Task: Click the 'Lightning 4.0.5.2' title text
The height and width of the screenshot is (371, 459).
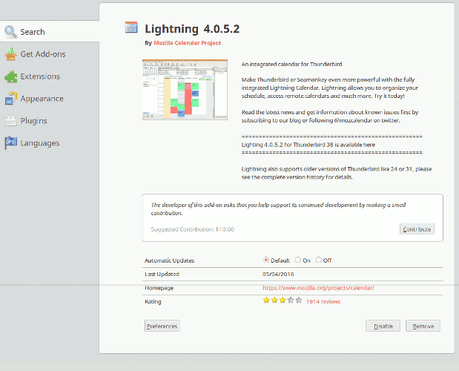Action: click(192, 29)
